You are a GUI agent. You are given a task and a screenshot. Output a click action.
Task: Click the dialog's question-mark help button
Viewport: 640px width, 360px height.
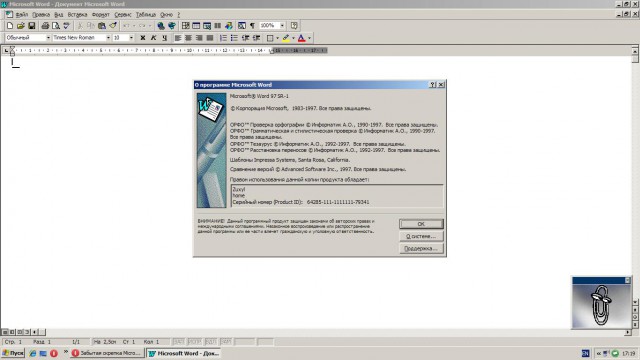coord(433,84)
